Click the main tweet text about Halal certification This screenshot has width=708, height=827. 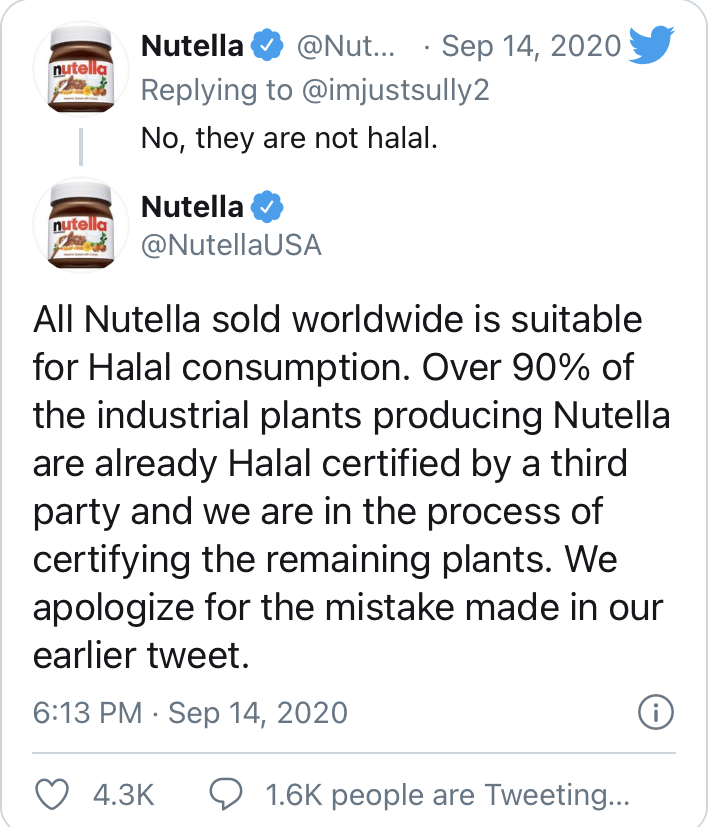coord(351,487)
